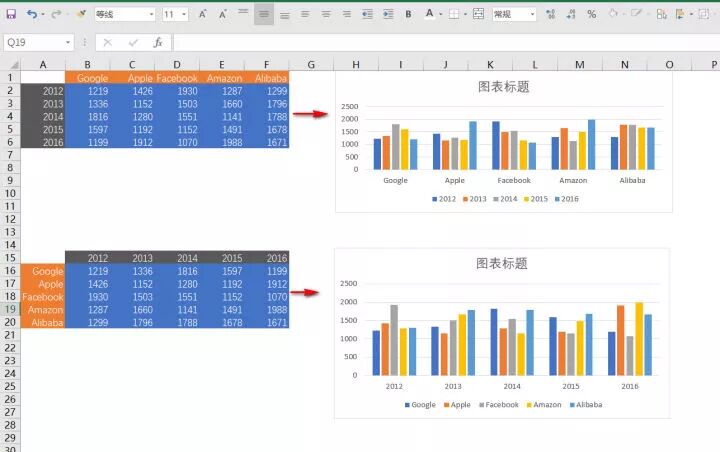Select cell F19 containing 1988
720x452 pixels.
point(267,309)
